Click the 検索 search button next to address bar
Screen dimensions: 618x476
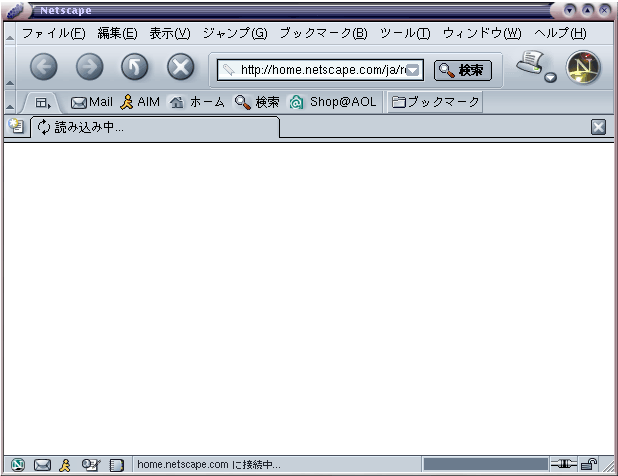(x=463, y=71)
